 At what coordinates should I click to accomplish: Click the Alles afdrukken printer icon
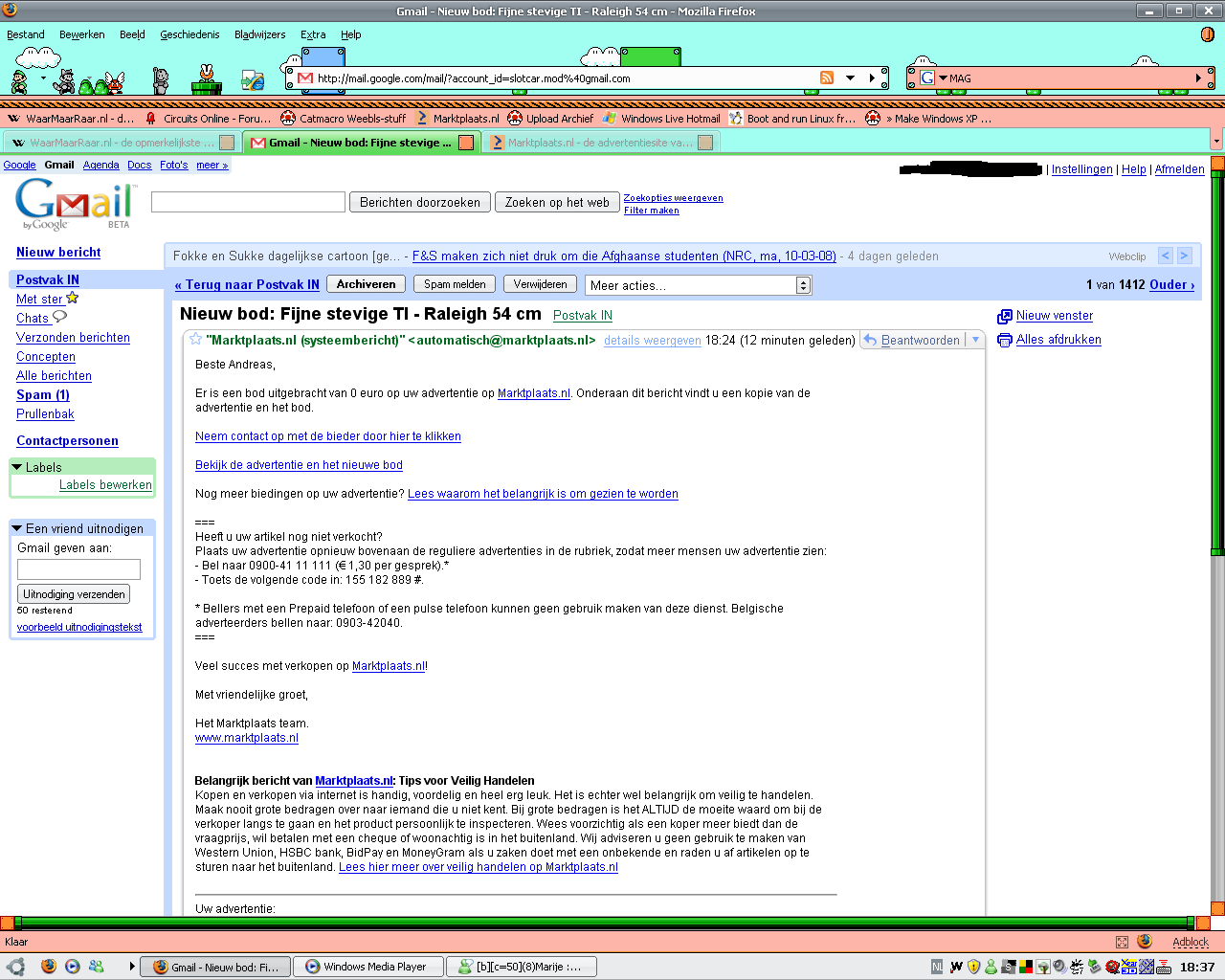[x=1004, y=341]
